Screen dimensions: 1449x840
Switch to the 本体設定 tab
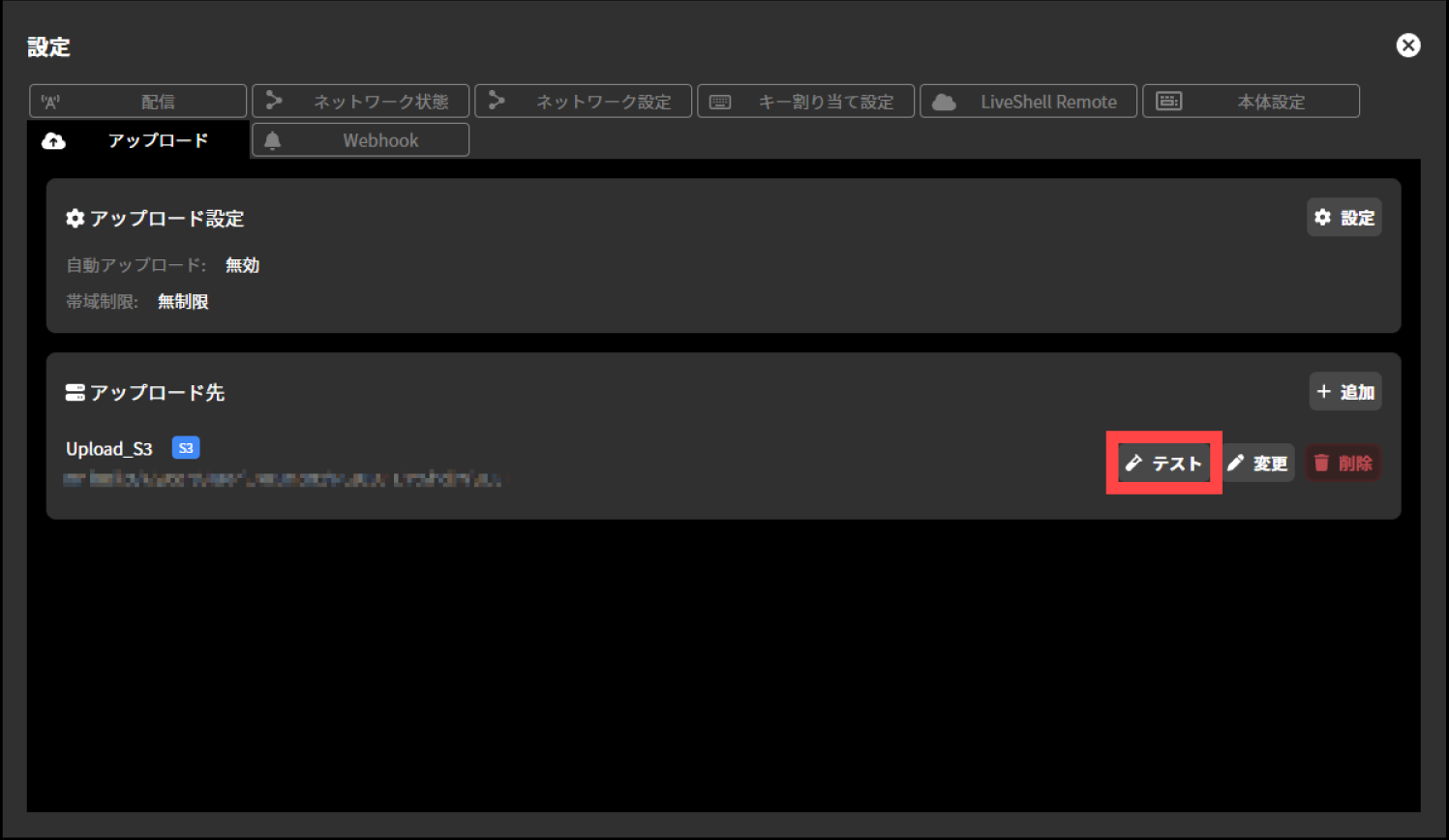tap(1252, 102)
